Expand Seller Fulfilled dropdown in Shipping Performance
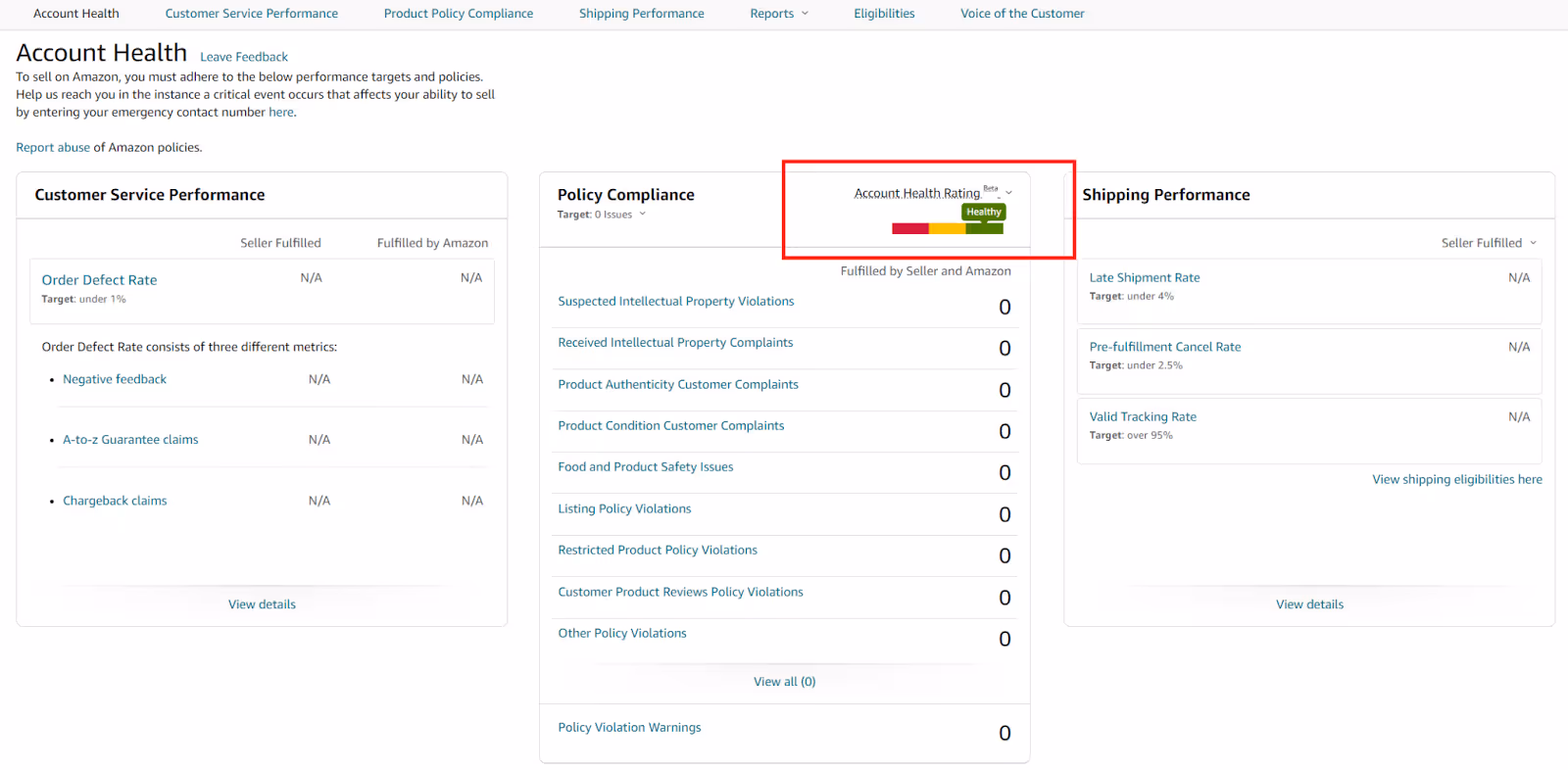The image size is (1568, 770). pyautogui.click(x=1489, y=243)
